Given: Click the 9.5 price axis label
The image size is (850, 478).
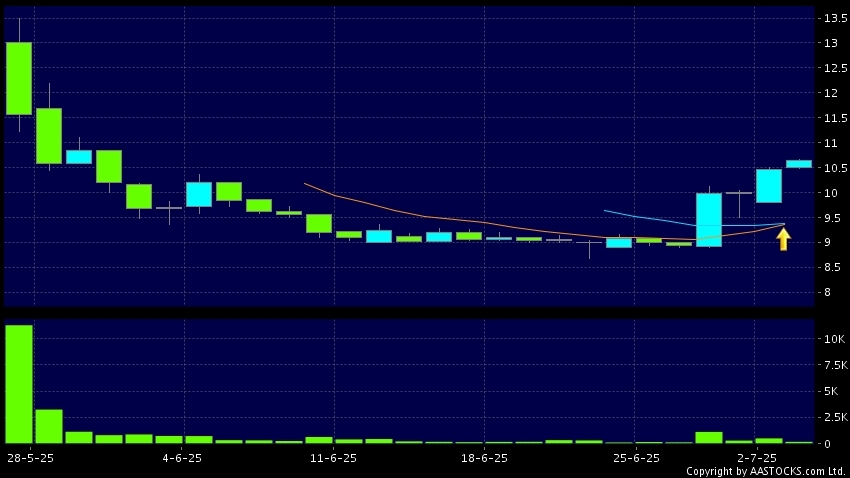Looking at the screenshot, I should [833, 218].
